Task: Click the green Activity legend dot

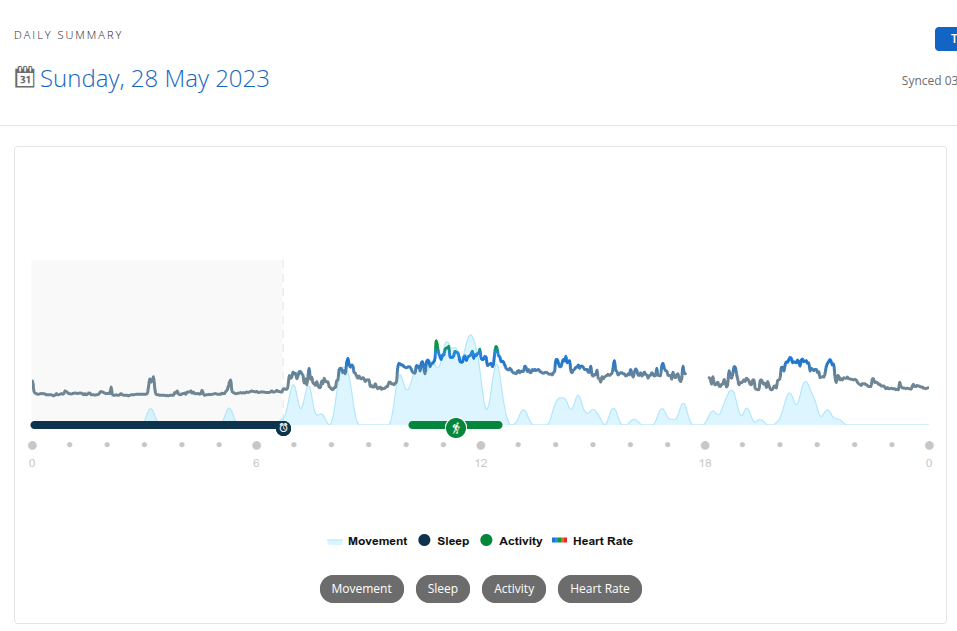Action: click(x=486, y=540)
